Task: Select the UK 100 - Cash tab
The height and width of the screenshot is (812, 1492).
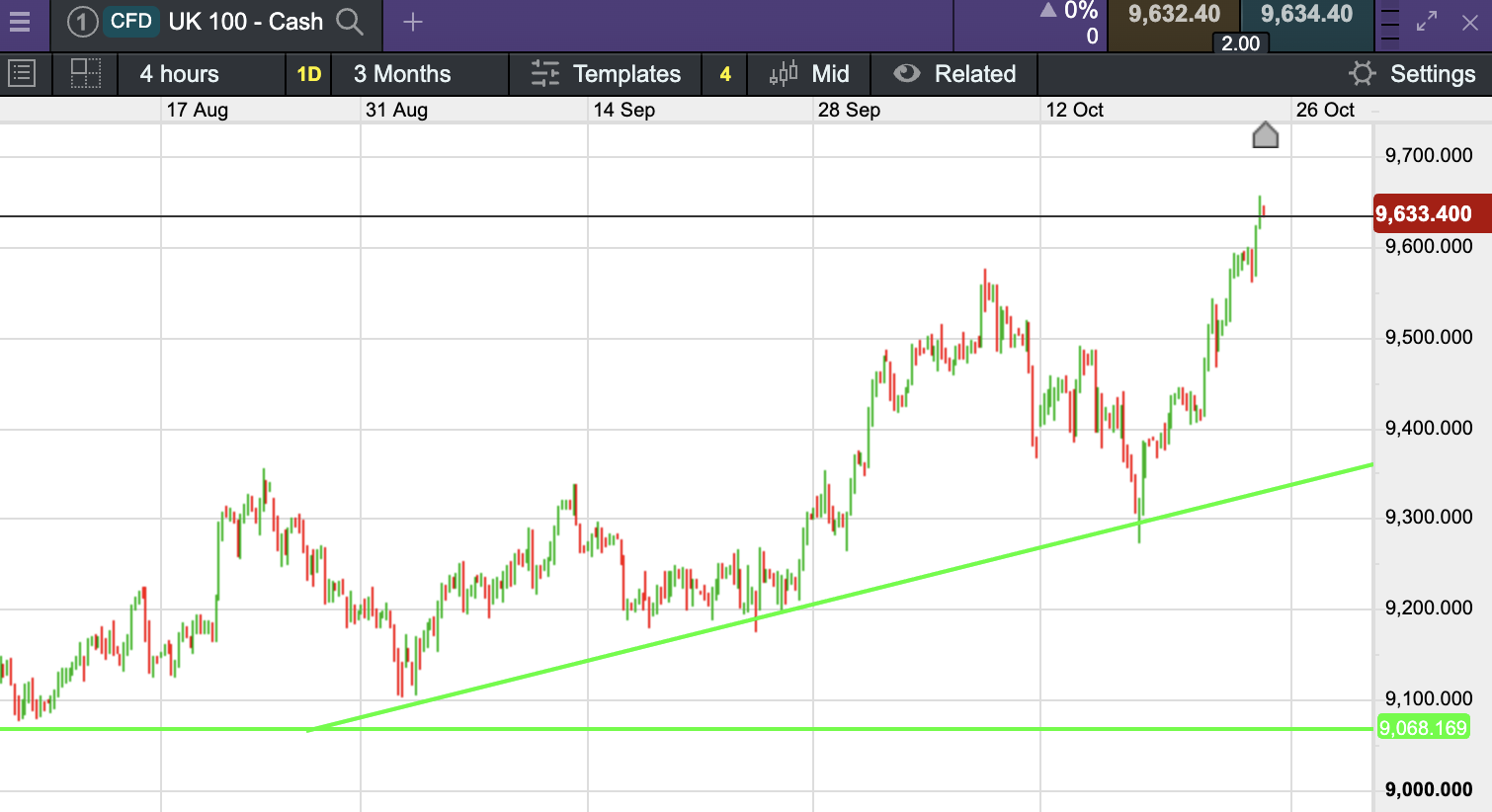Action: tap(246, 22)
